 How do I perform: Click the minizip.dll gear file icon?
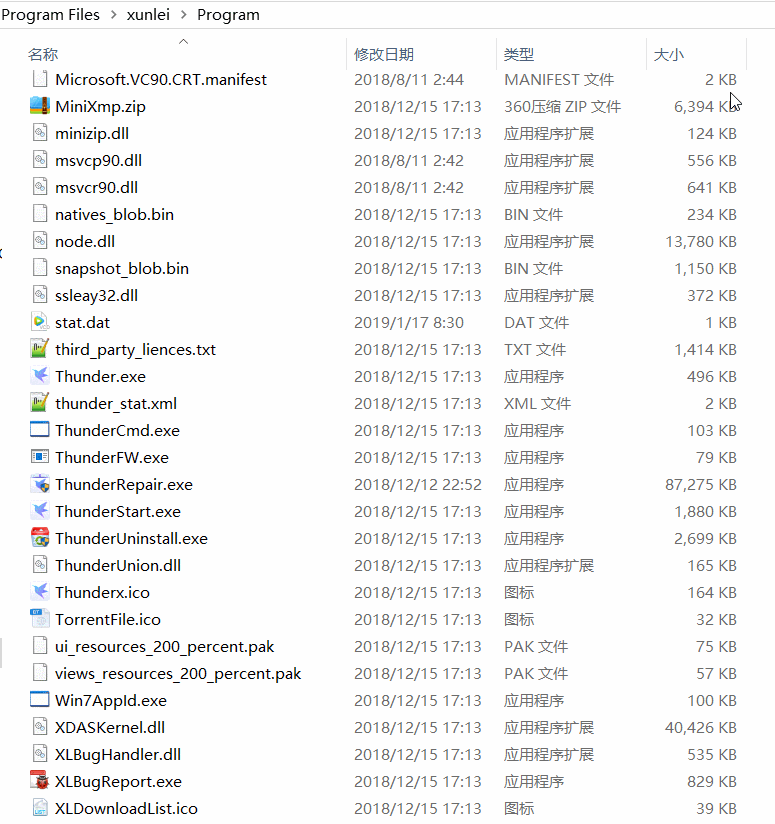coord(40,133)
